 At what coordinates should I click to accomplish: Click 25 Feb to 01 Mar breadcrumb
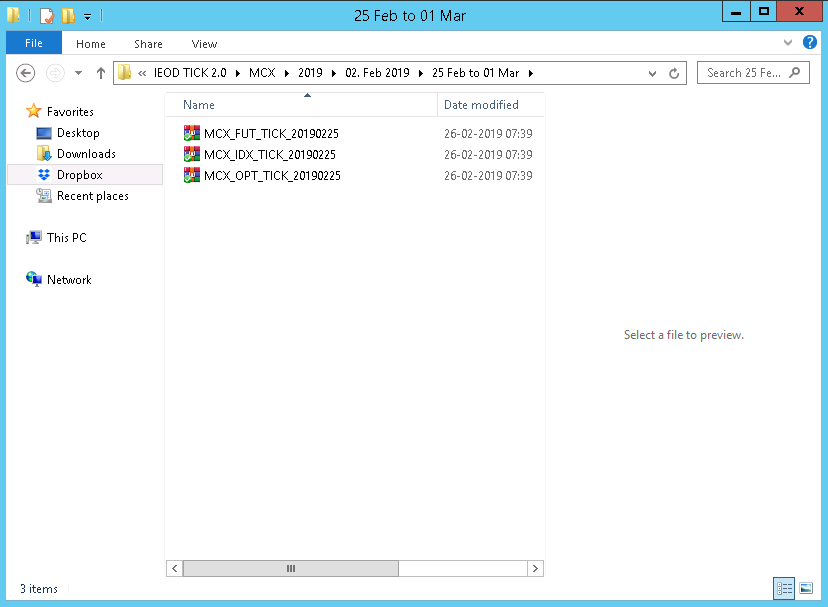(475, 73)
